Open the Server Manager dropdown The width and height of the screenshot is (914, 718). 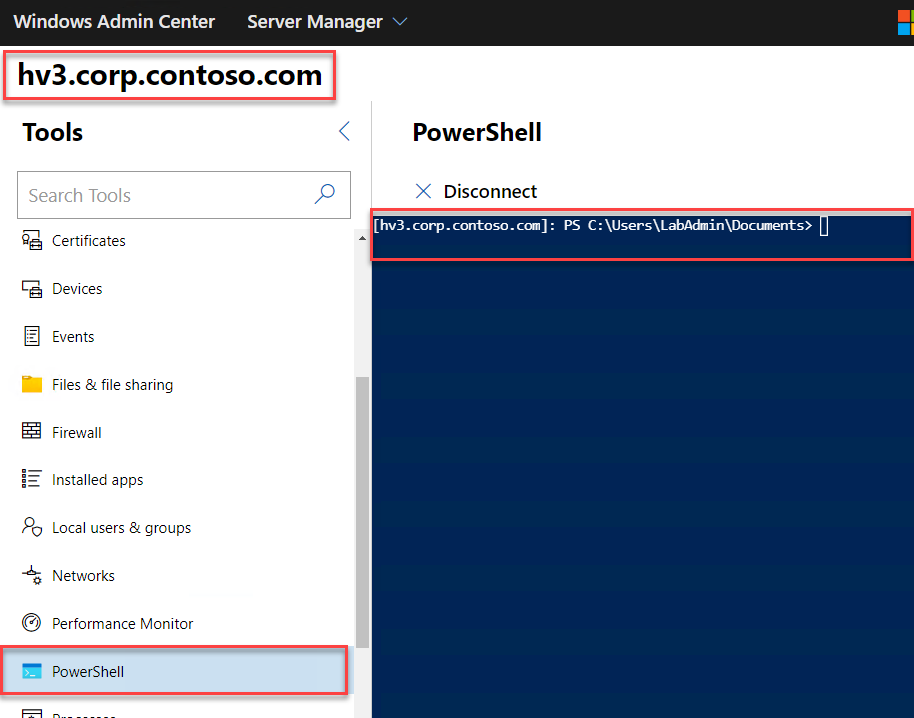327,22
